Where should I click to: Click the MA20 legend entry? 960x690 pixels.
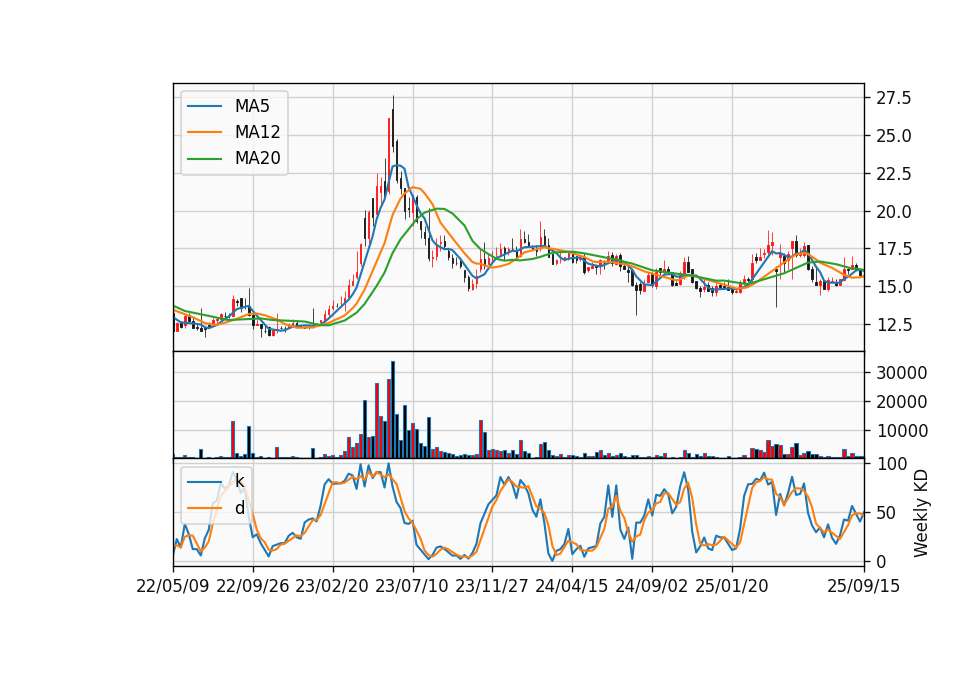pyautogui.click(x=233, y=158)
